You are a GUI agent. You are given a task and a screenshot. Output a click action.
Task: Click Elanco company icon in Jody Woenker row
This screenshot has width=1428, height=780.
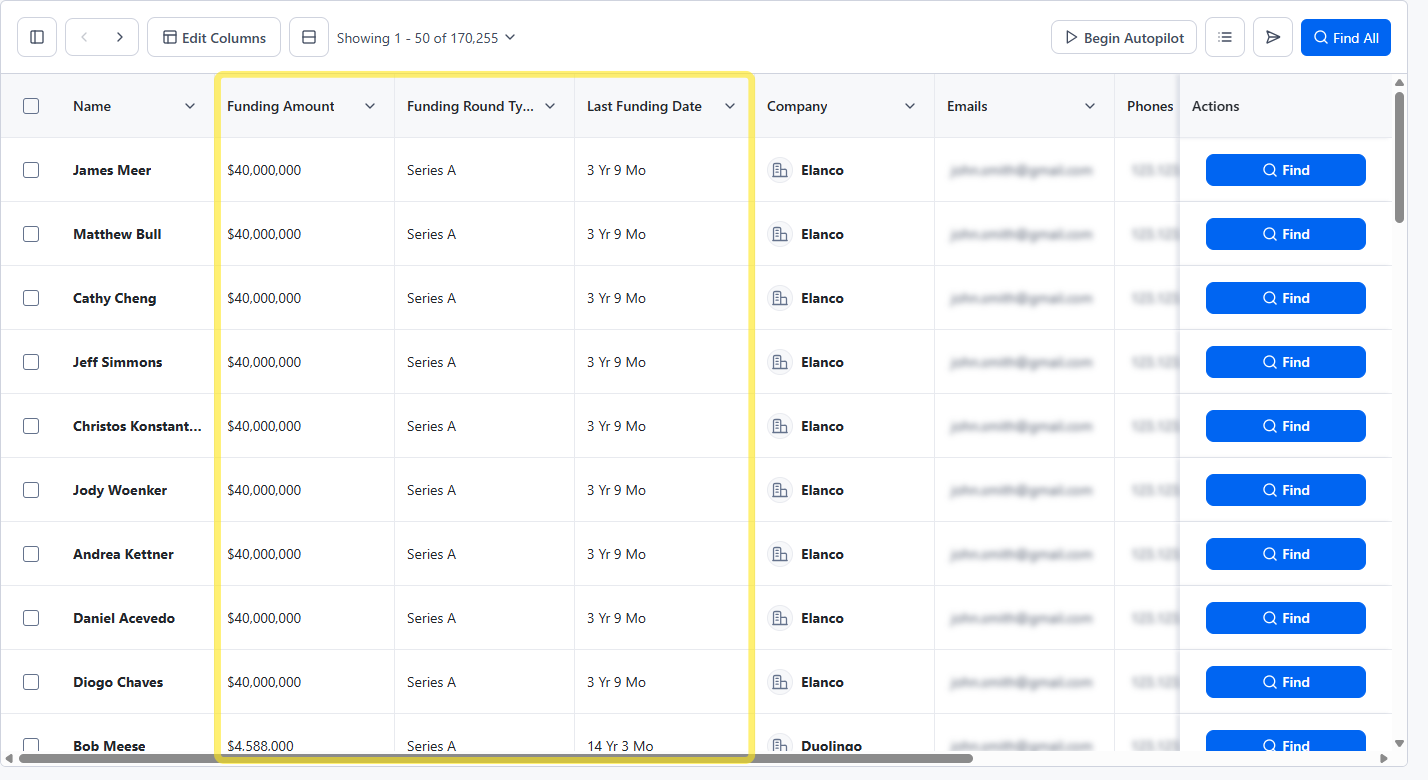[780, 490]
